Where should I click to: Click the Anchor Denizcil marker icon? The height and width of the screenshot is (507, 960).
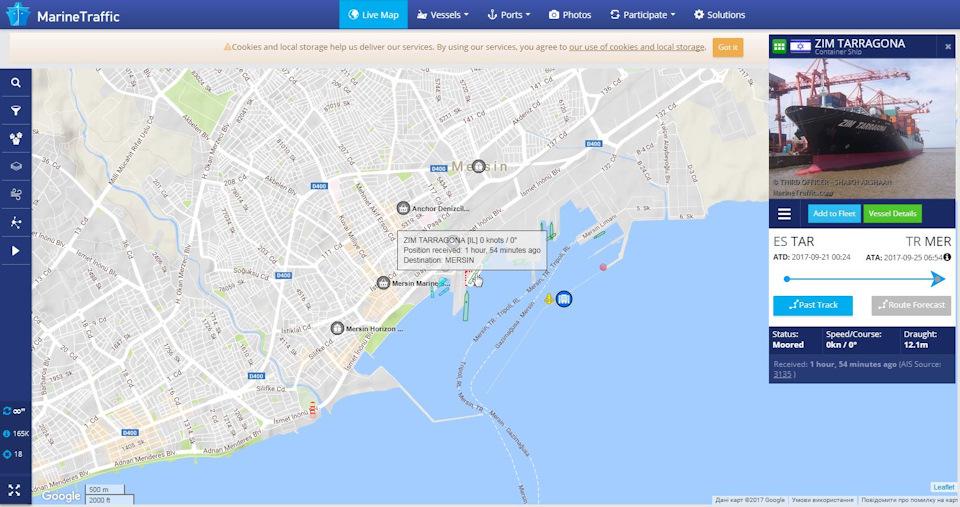point(403,208)
